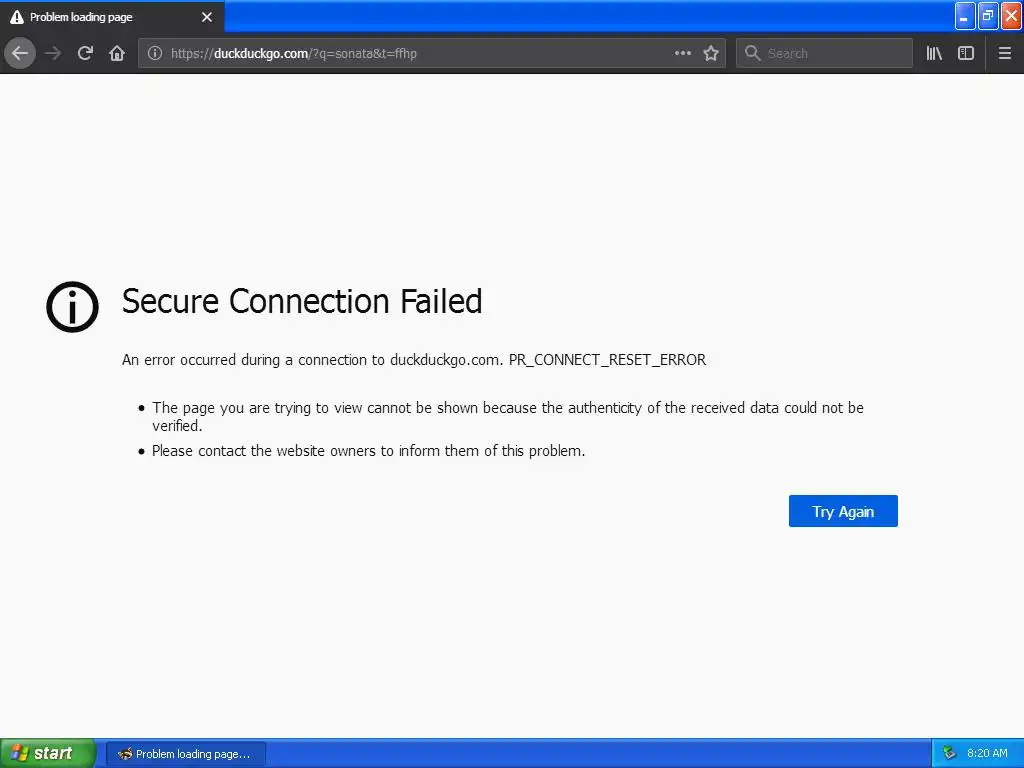
Task: Select the Problem loading page tab
Action: pos(100,17)
